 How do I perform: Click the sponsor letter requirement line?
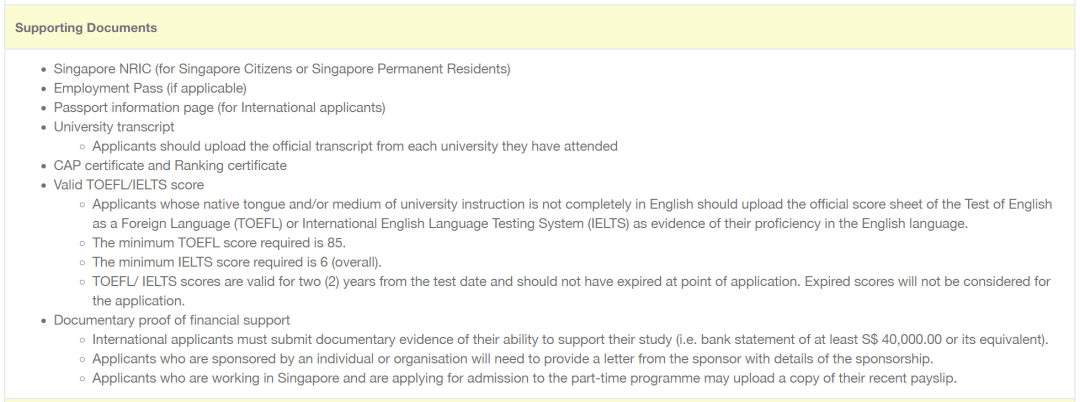(x=512, y=358)
